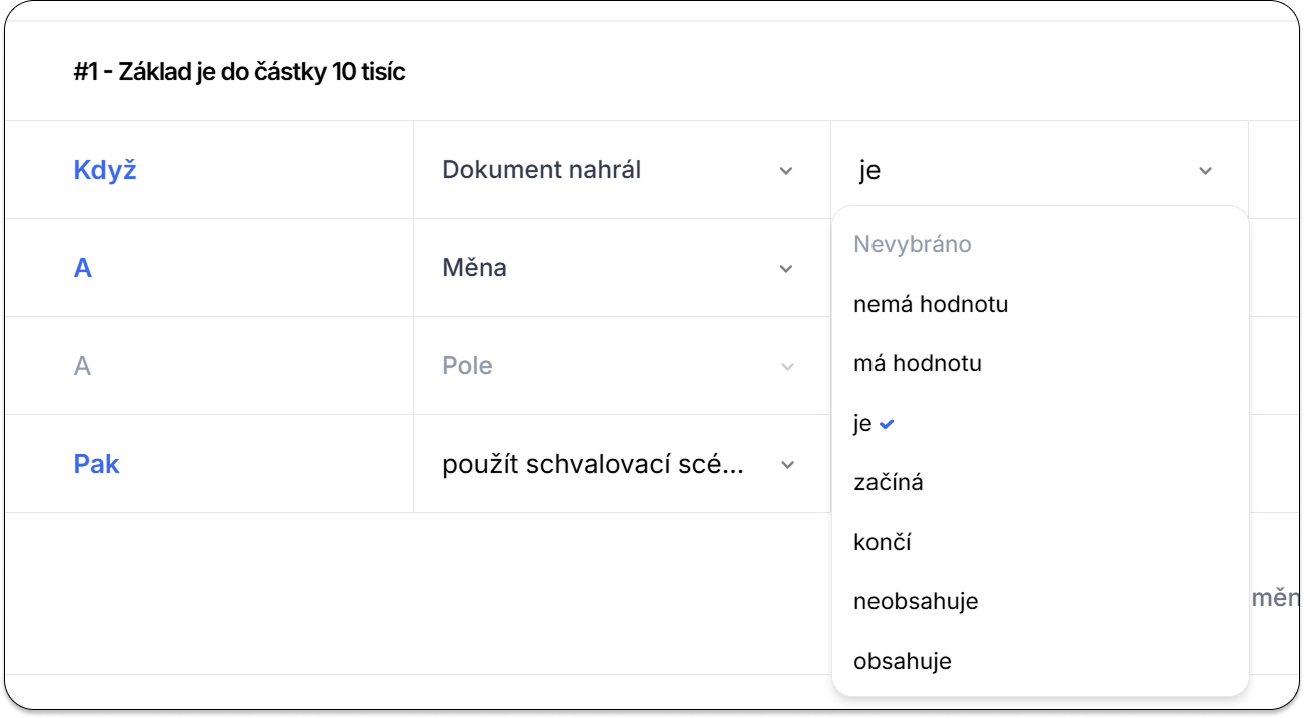Image resolution: width=1304 pixels, height=718 pixels.
Task: Click chevron icon next to 'Měna'
Action: [786, 269]
